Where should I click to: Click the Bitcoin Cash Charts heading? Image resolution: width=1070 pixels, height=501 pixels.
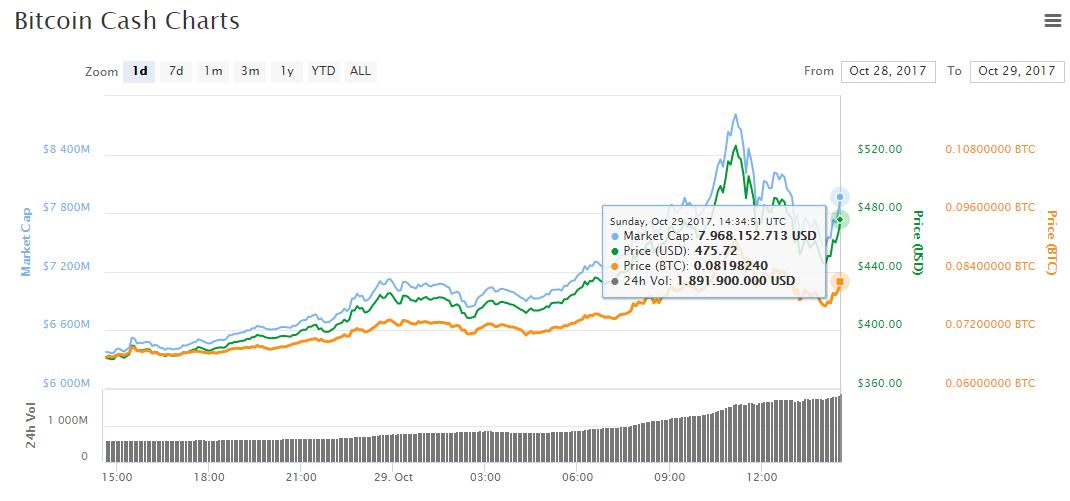127,20
